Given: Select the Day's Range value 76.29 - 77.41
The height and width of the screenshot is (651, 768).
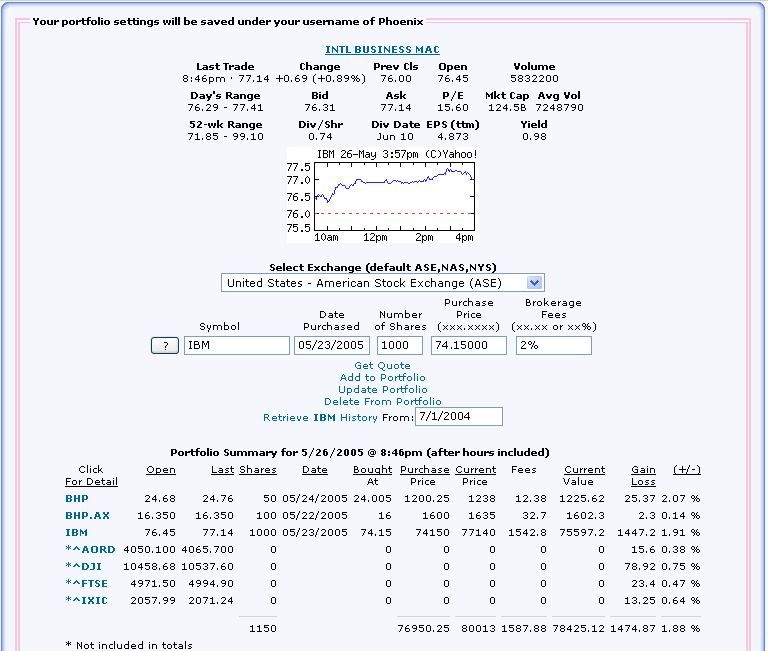Looking at the screenshot, I should pyautogui.click(x=225, y=108).
